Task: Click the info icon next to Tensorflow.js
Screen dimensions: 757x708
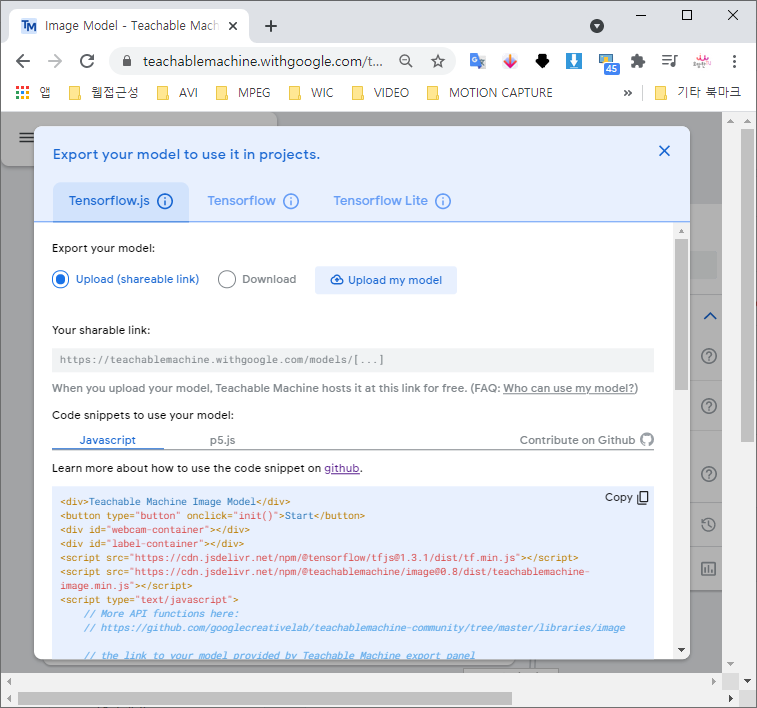Action: 165,201
